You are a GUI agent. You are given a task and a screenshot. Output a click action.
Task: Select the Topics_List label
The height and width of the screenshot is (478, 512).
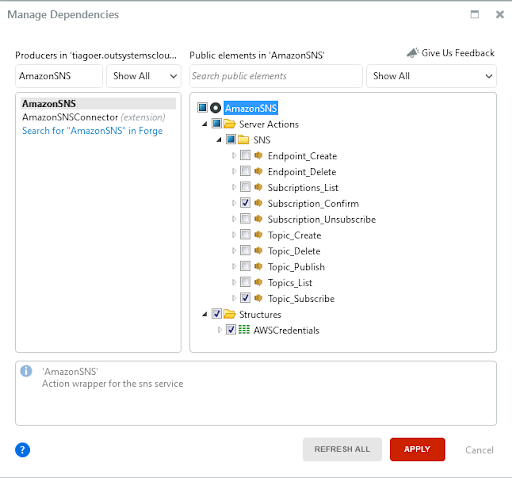point(290,283)
